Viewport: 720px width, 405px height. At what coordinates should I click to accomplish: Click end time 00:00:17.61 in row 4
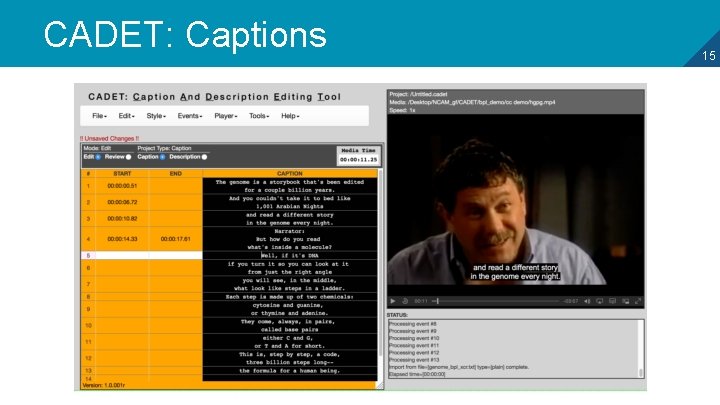click(x=175, y=239)
